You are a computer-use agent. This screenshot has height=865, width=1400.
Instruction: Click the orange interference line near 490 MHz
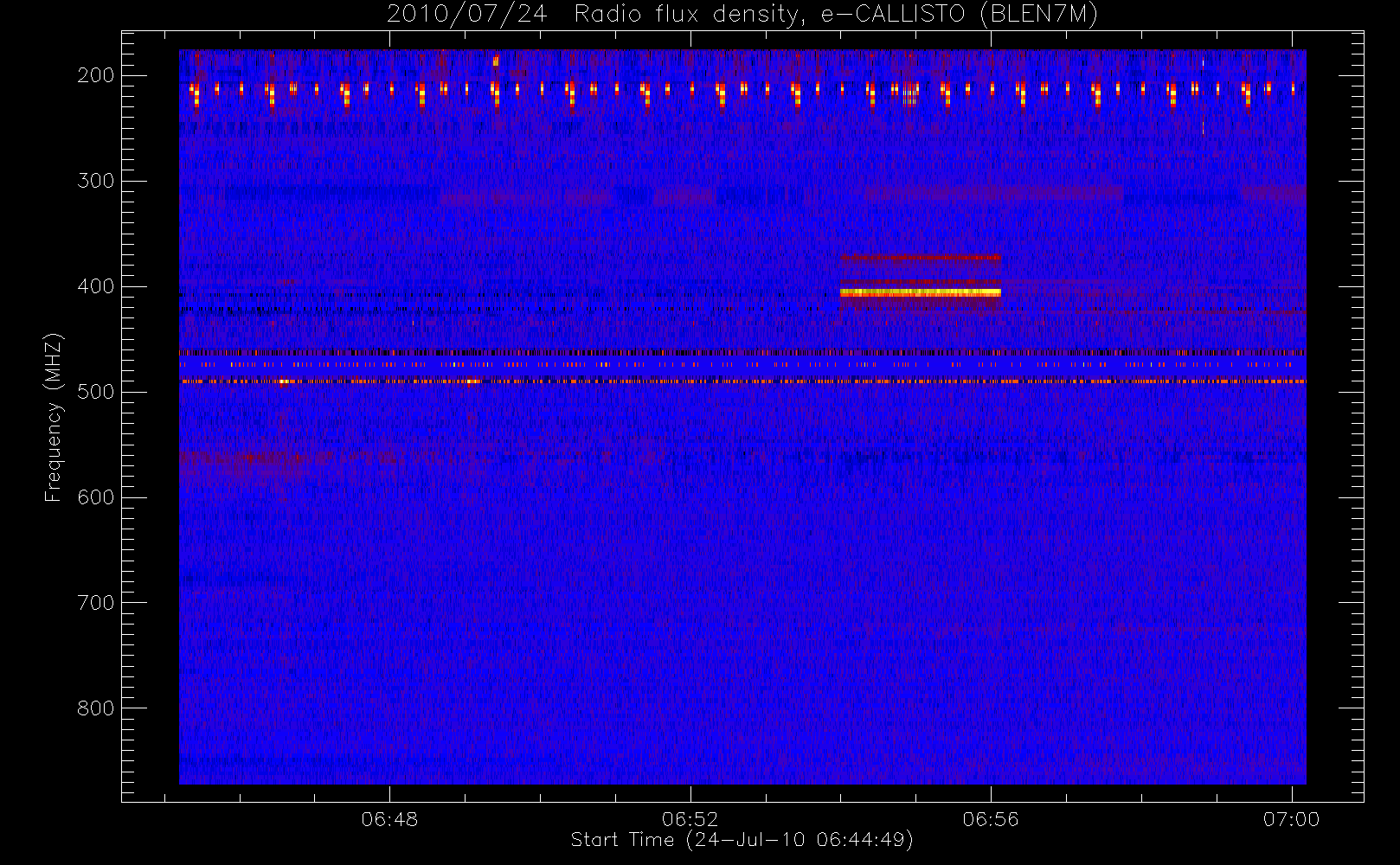tap(742, 381)
